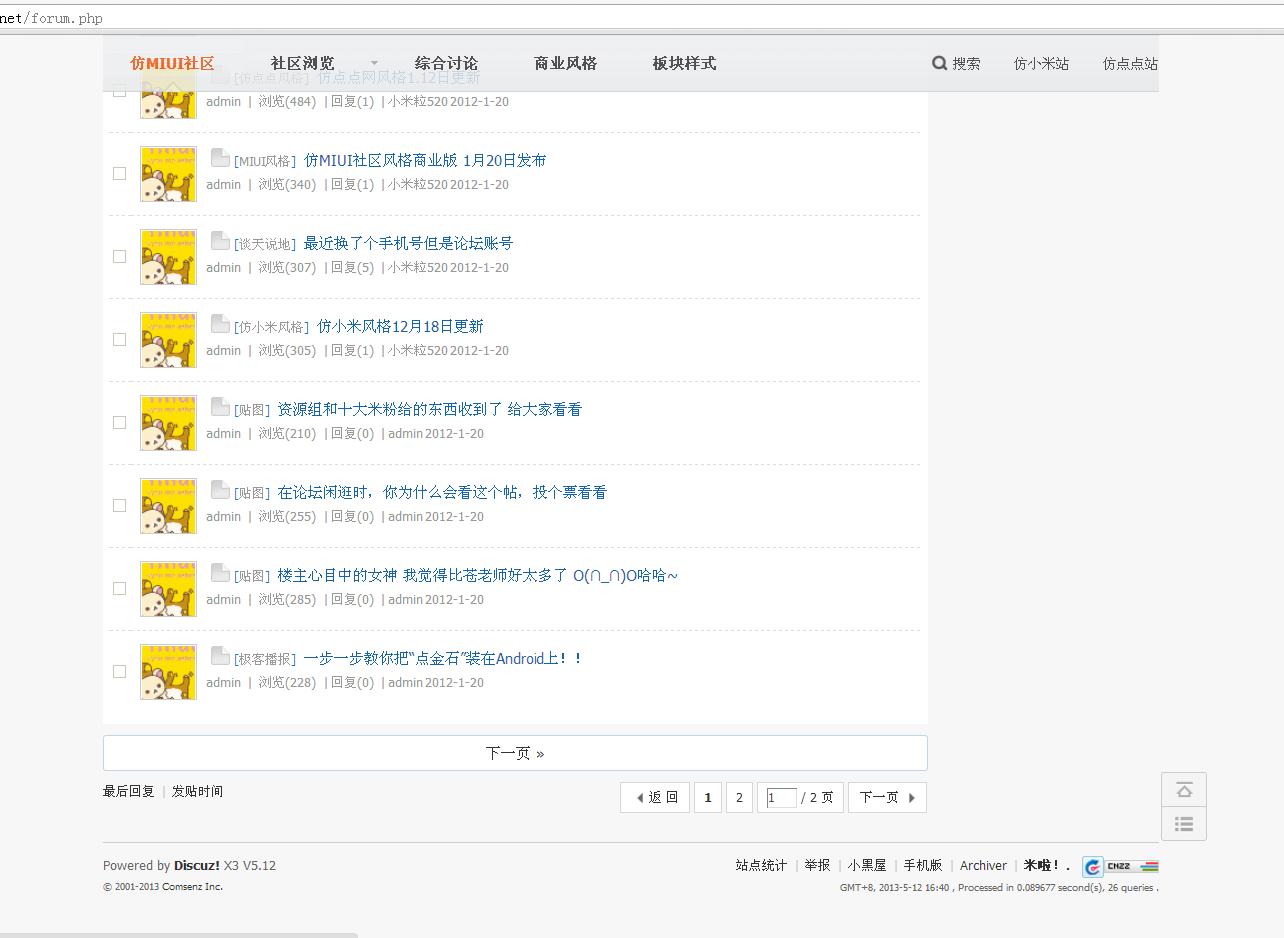This screenshot has width=1284, height=938.
Task: Go to 仿点点站 link in navbar
Action: point(1130,63)
